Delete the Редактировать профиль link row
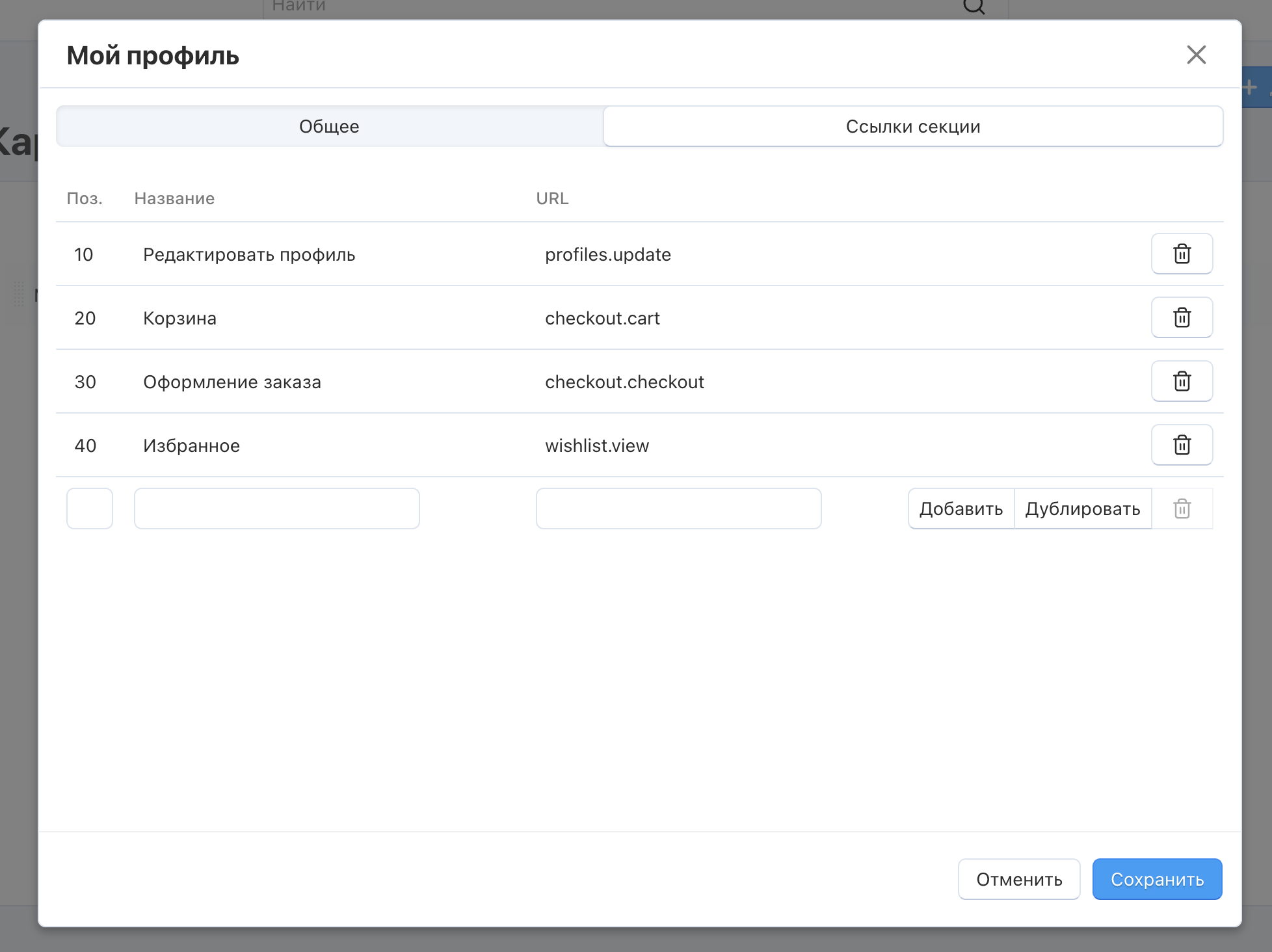The image size is (1272, 952). 1182,254
